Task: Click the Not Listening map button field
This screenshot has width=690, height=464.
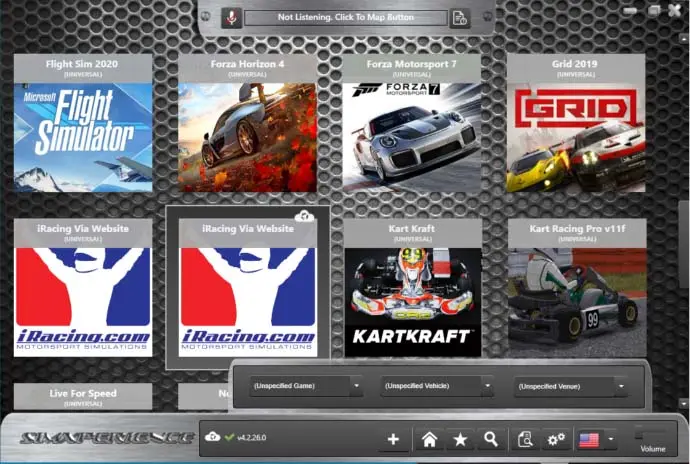Action: [346, 18]
